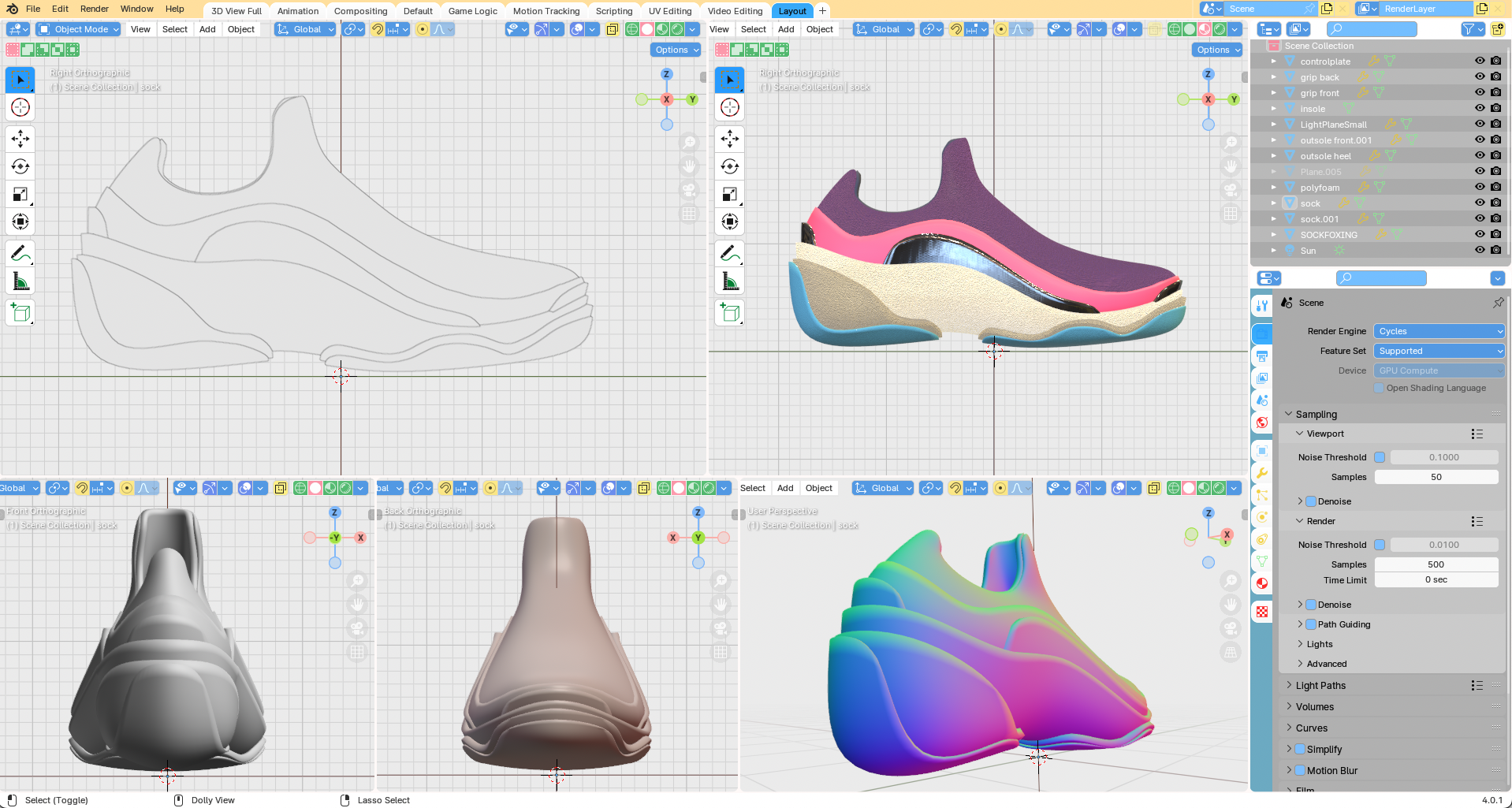Expand the grip back outliner item
Screen dimensions: 1512x808
(1273, 77)
